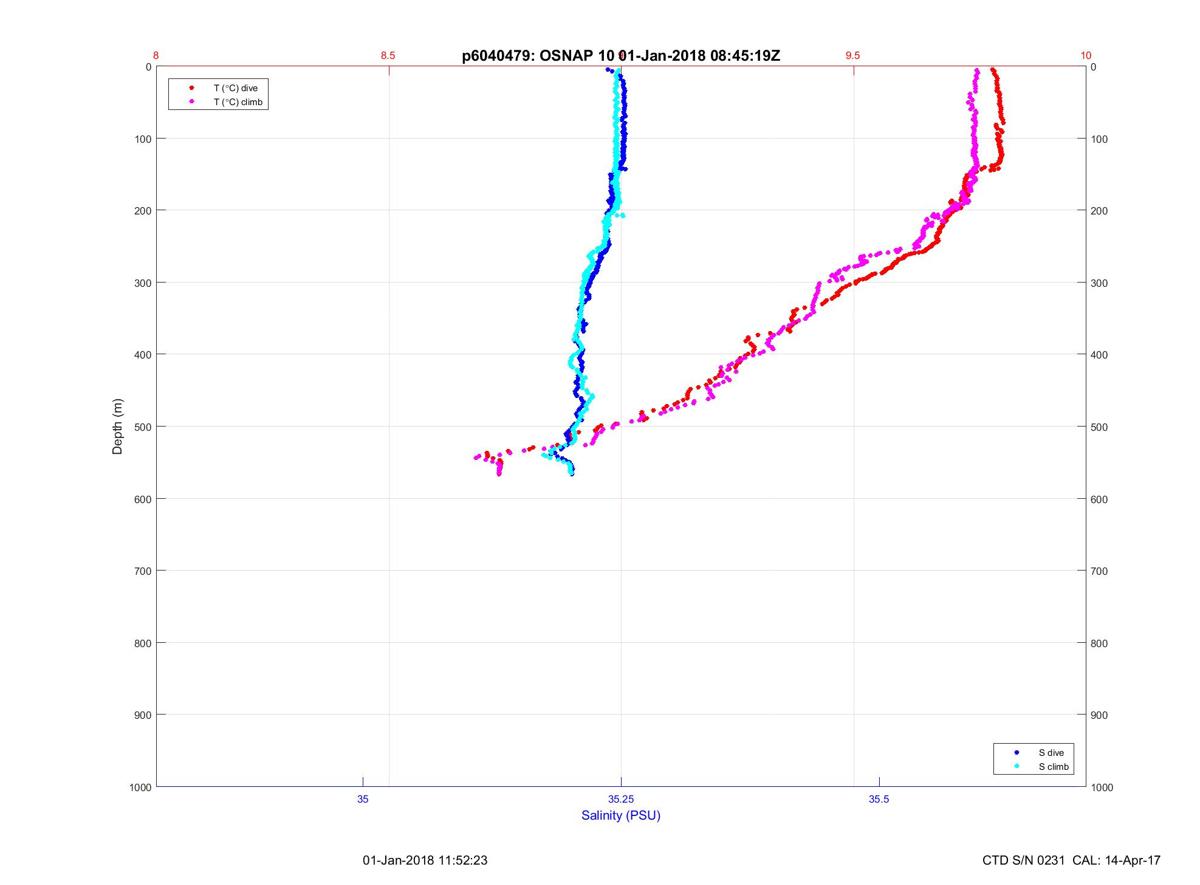Click the 300 tick on right depth axis

click(1100, 283)
